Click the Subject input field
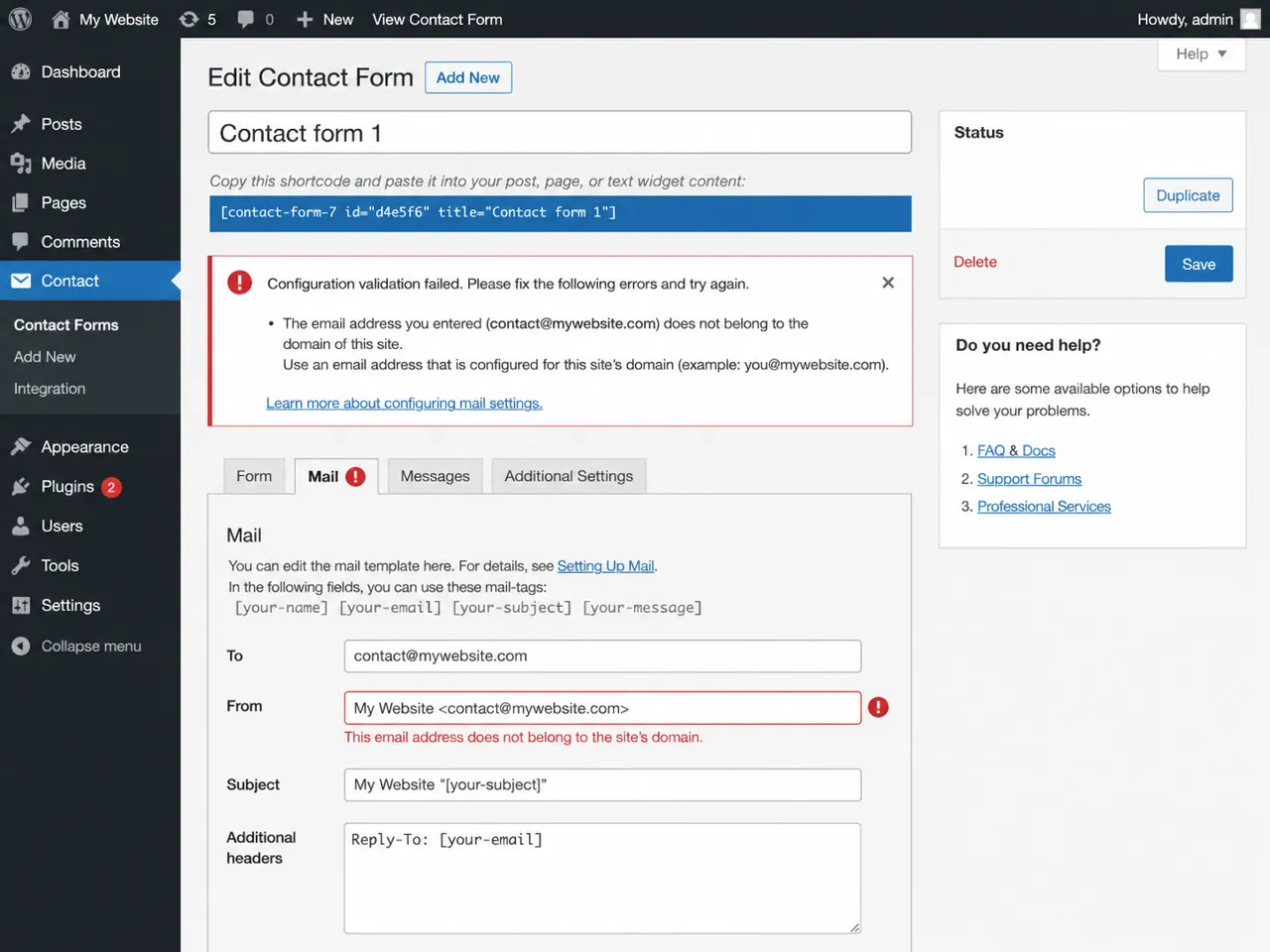 (x=602, y=784)
